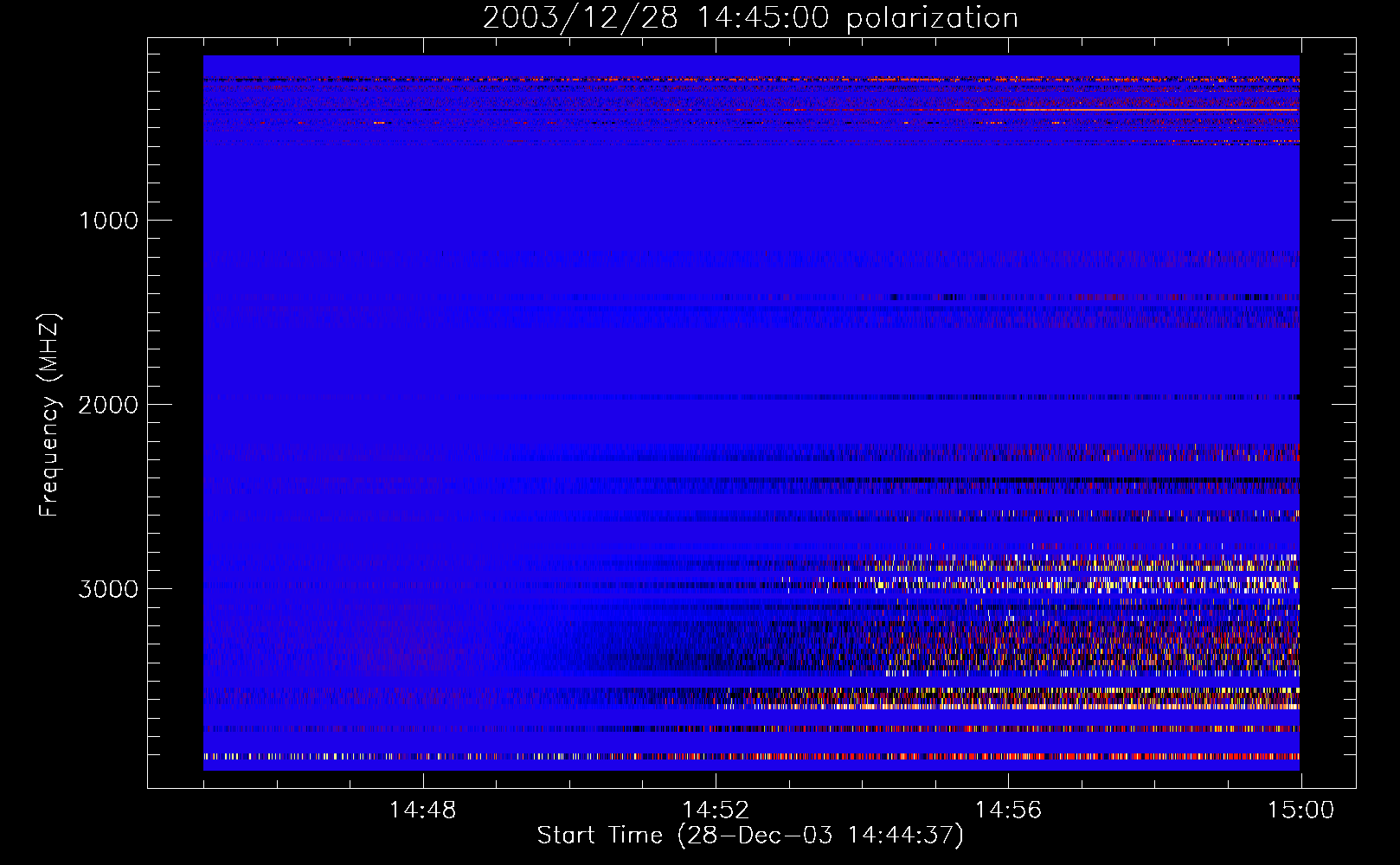Click the plot title '2003/12/28 14:45:00 polarization'
Viewport: 1400px width, 865px height.
(x=750, y=18)
